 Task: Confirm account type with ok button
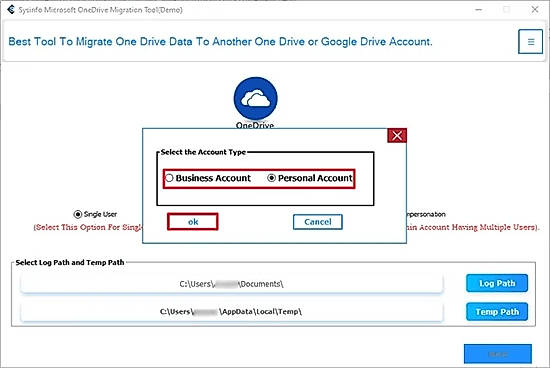click(x=193, y=222)
